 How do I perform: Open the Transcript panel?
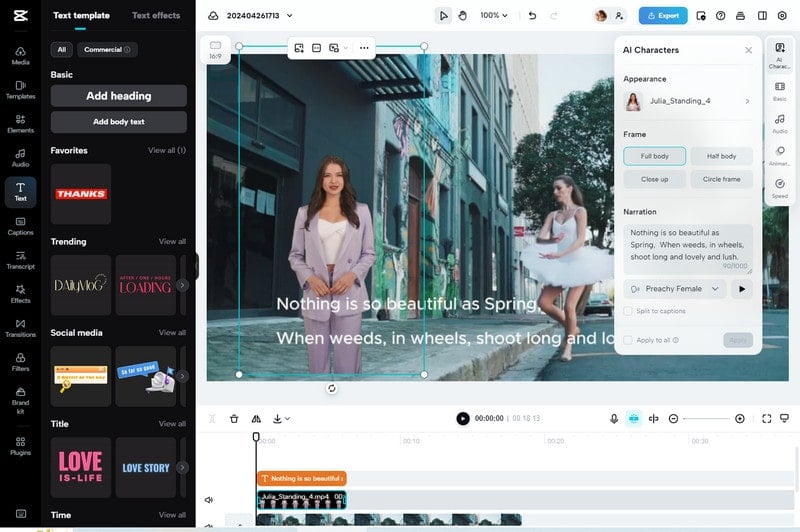20,260
